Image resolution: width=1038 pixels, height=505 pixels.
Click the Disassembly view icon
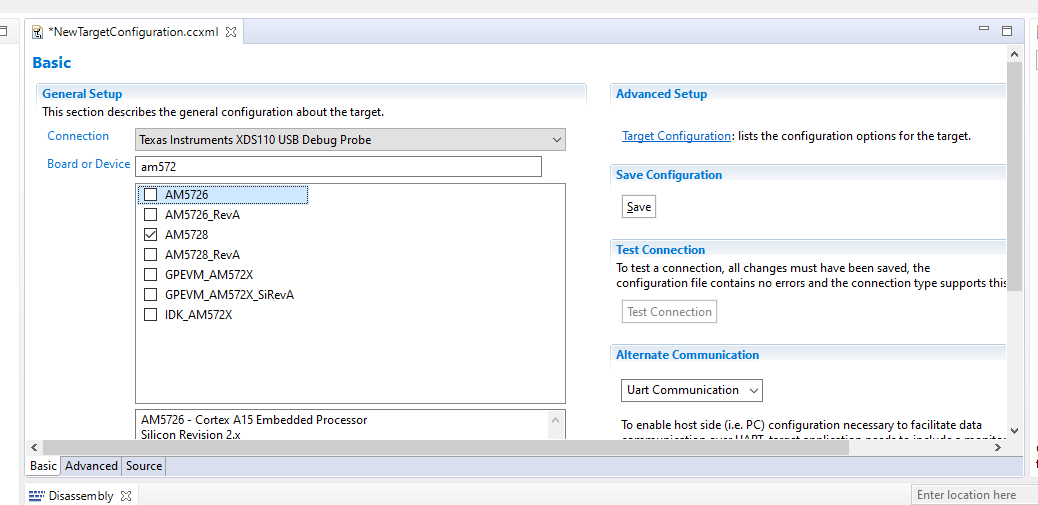[36, 495]
